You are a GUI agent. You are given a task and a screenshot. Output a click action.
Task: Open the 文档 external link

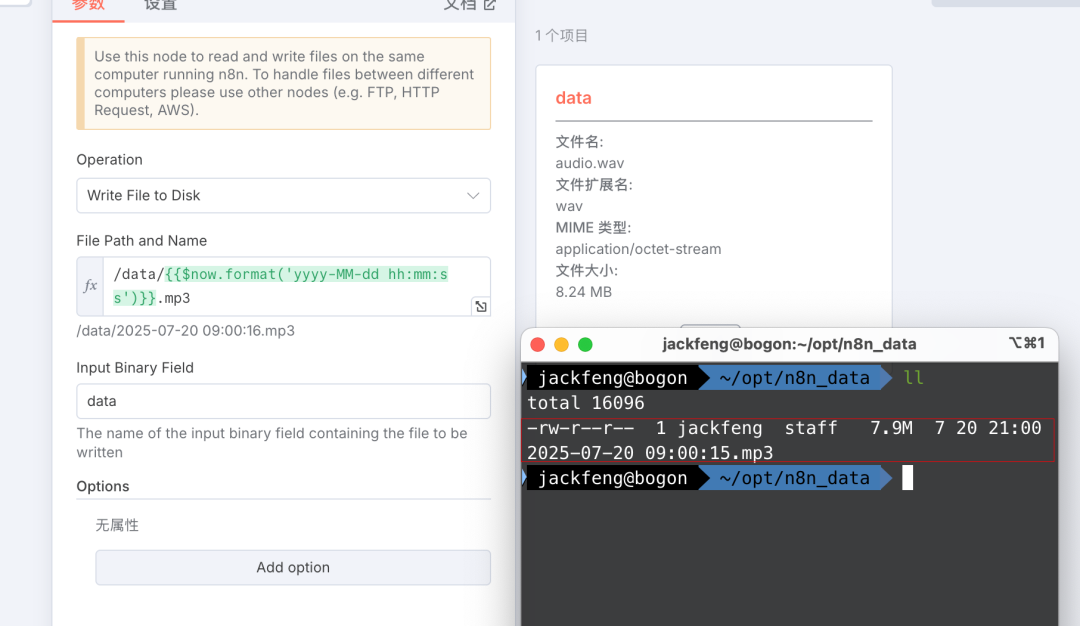click(470, 6)
